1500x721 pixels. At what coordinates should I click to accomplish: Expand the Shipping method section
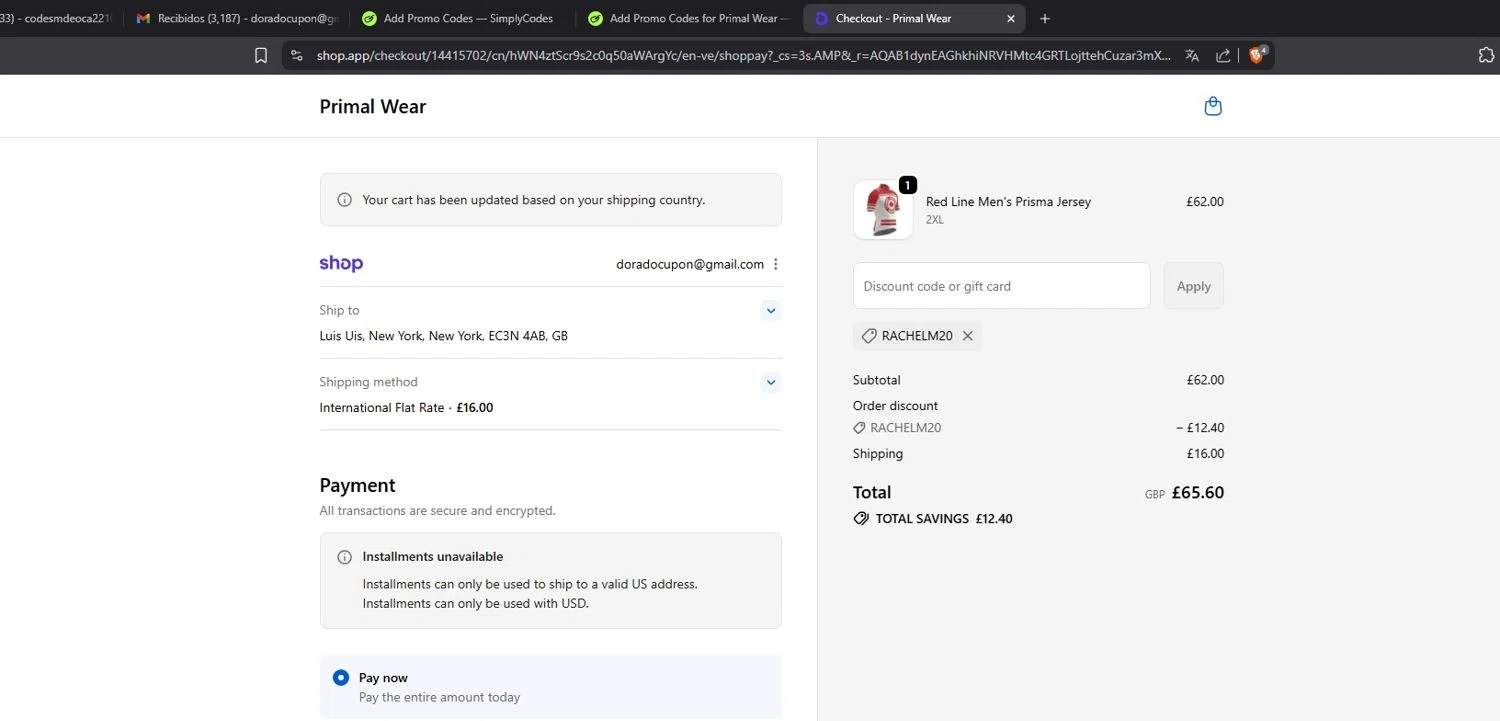pos(770,383)
